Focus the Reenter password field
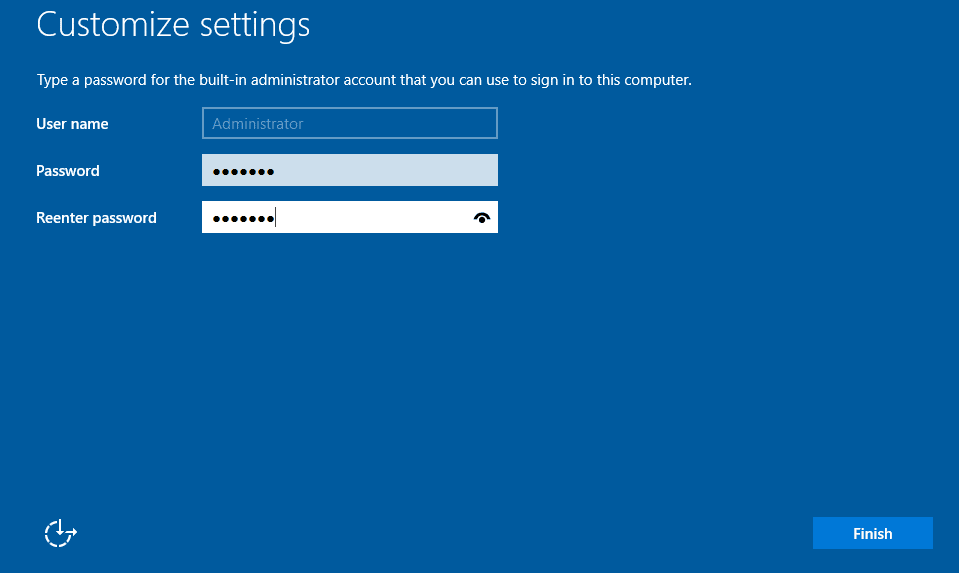The image size is (959, 573). 350,217
